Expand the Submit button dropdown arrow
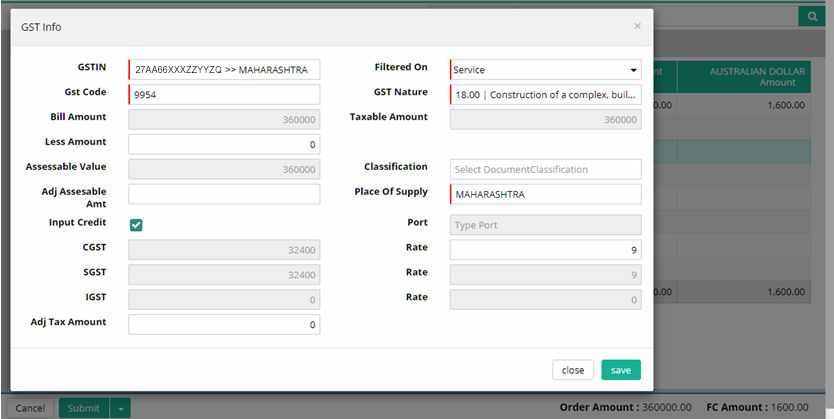The width and height of the screenshot is (834, 419). 121,408
